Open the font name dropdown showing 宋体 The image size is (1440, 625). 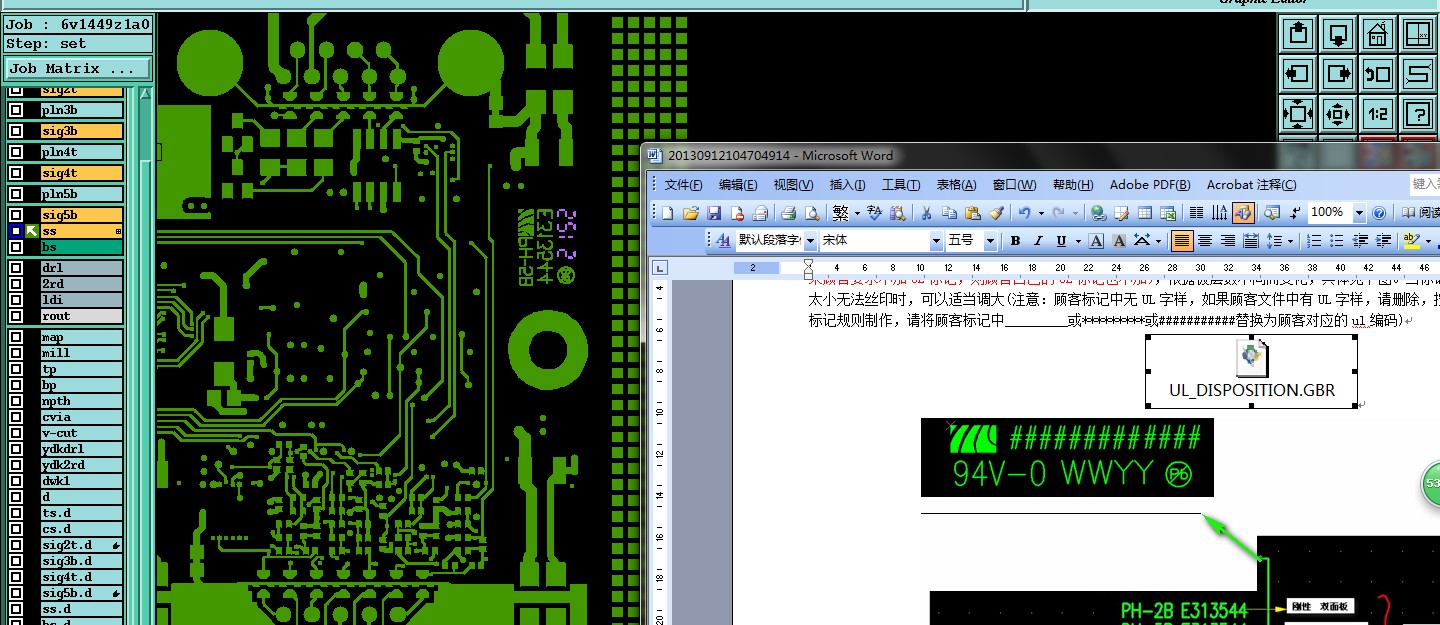(x=937, y=241)
